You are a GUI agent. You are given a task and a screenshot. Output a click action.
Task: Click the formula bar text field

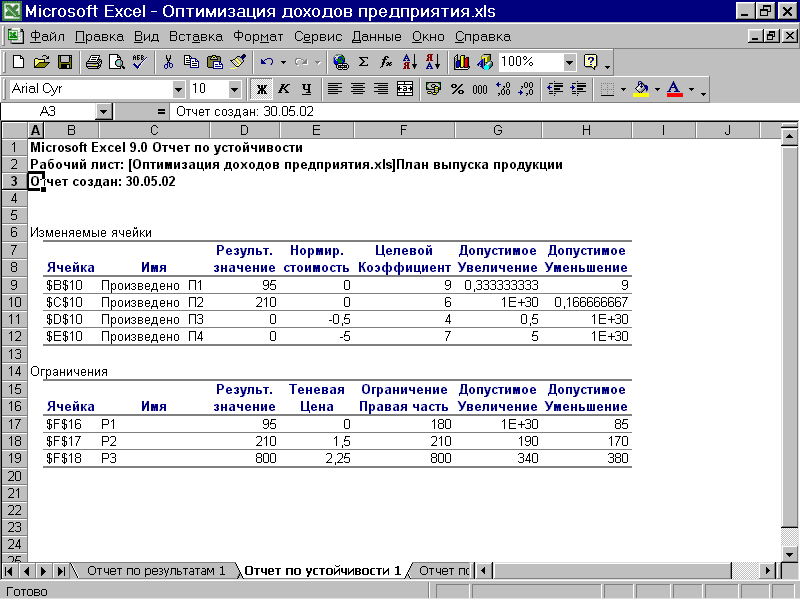(485, 111)
